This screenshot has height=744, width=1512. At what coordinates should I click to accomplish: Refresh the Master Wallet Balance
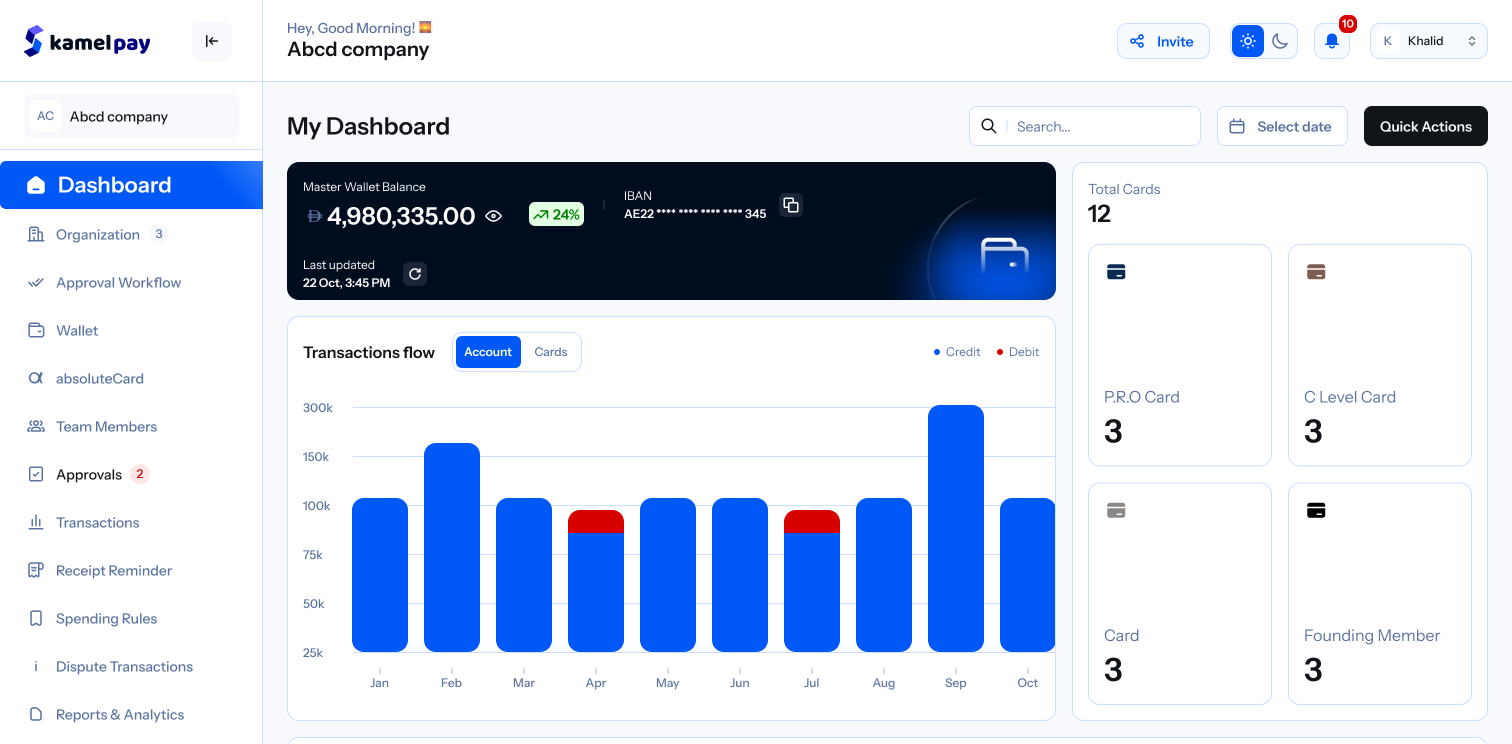tap(415, 273)
